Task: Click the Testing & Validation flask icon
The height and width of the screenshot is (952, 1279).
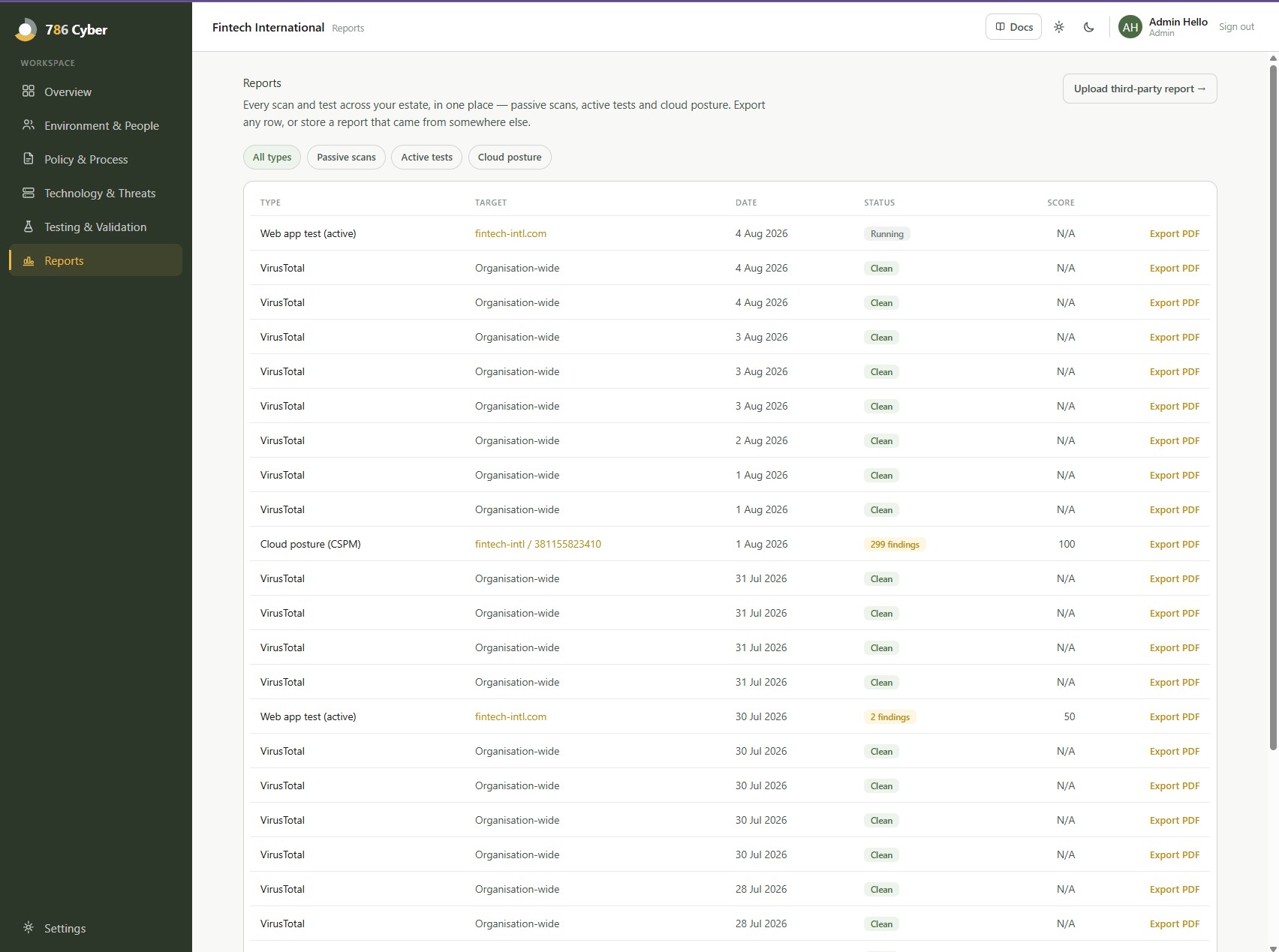Action: click(29, 226)
